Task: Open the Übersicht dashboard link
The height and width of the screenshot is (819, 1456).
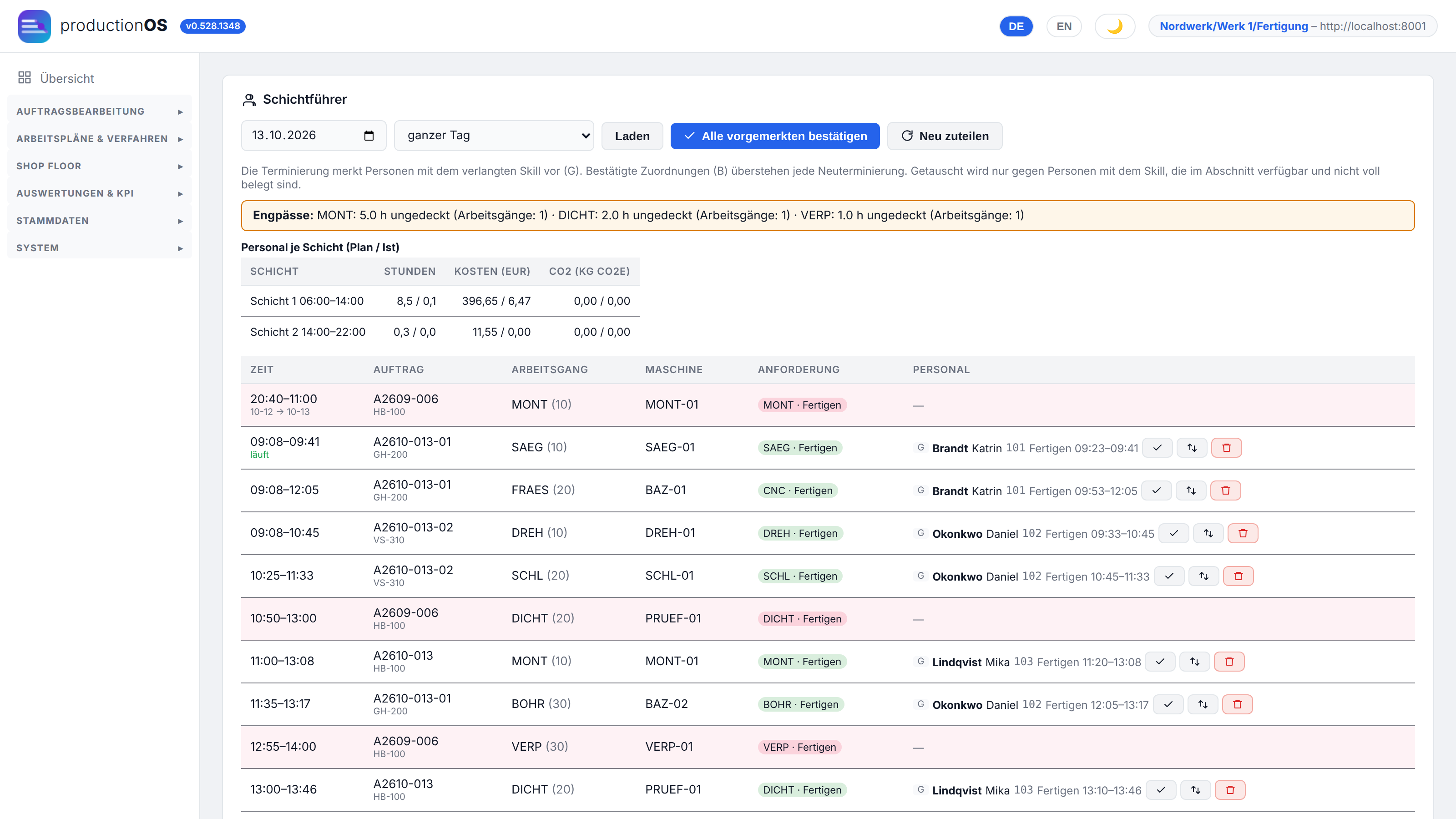Action: (67, 78)
